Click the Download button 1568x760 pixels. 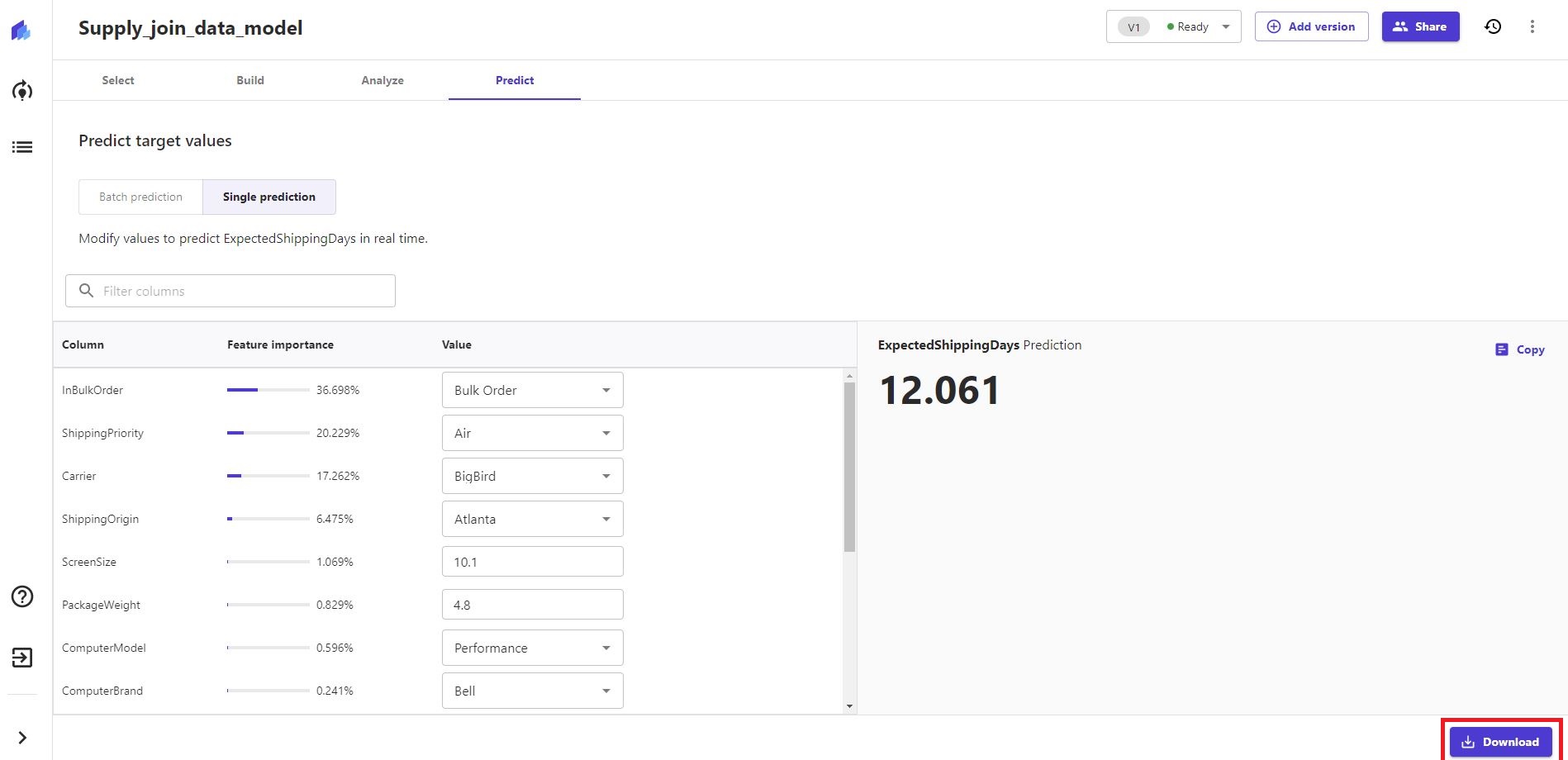click(1500, 742)
